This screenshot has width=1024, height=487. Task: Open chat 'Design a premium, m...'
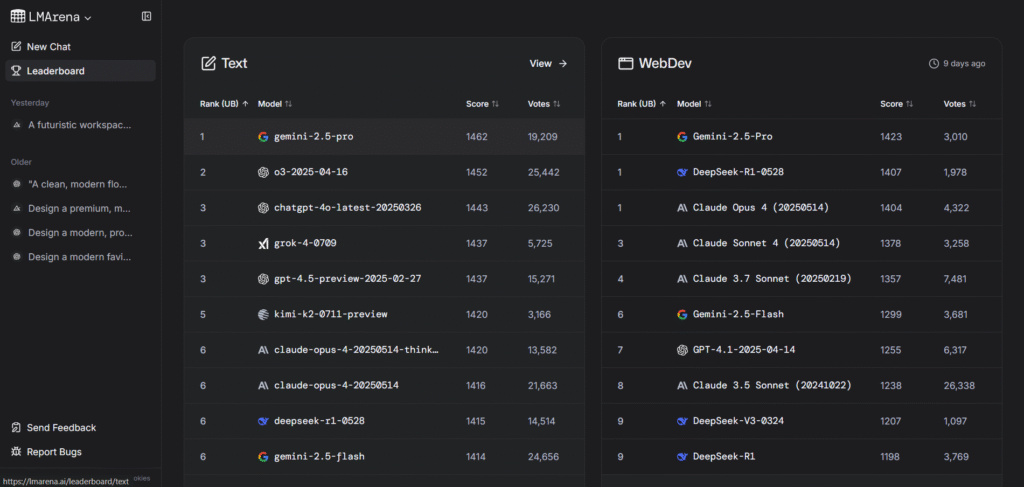click(80, 209)
